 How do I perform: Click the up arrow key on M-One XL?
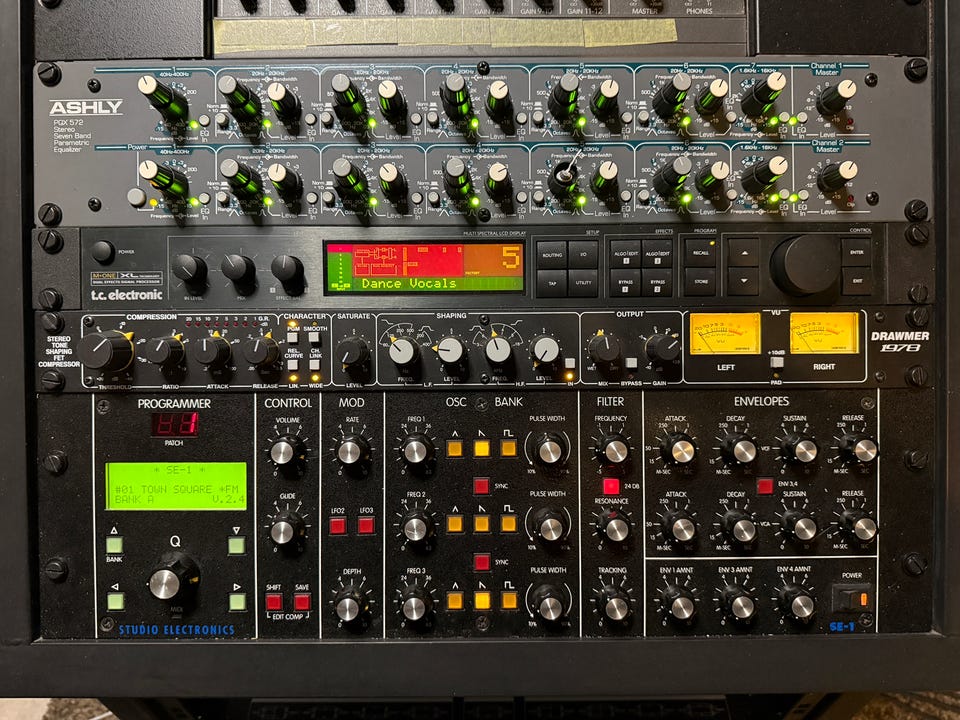point(743,252)
